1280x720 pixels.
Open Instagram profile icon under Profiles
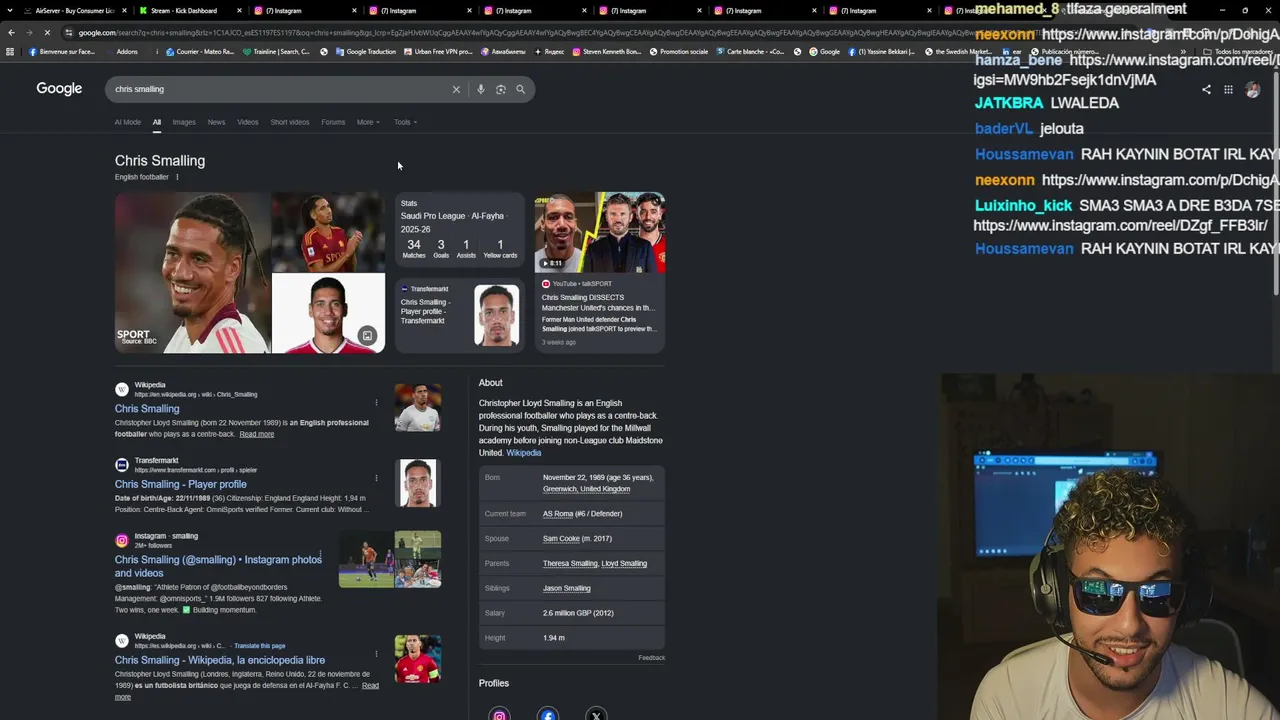pos(499,714)
